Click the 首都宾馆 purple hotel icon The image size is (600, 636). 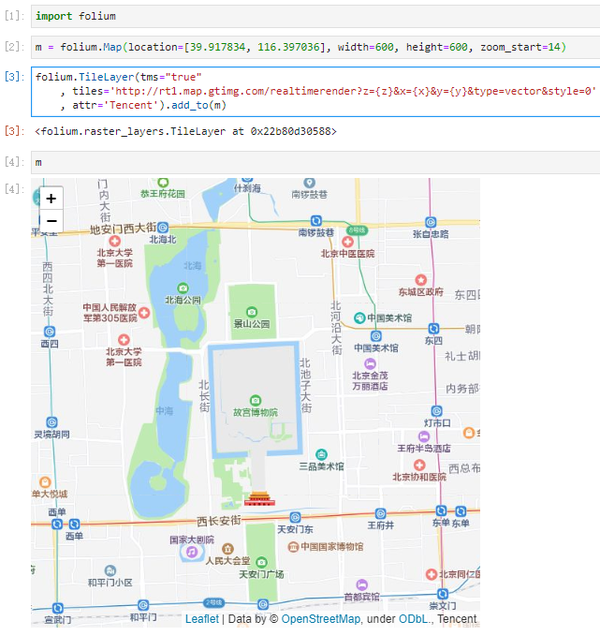(362, 585)
